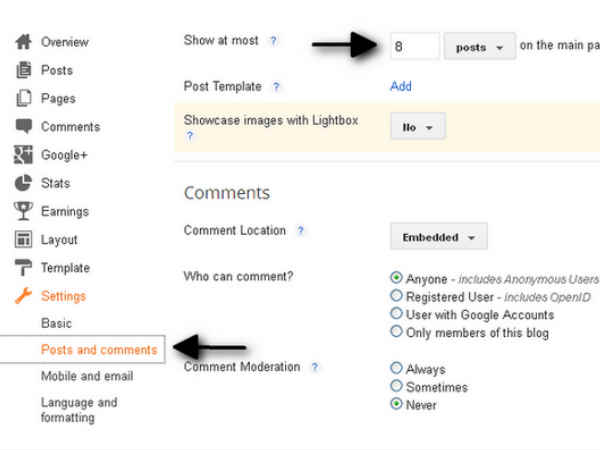The height and width of the screenshot is (450, 600).
Task: Open the Embedded comment location dropdown
Action: tap(439, 237)
